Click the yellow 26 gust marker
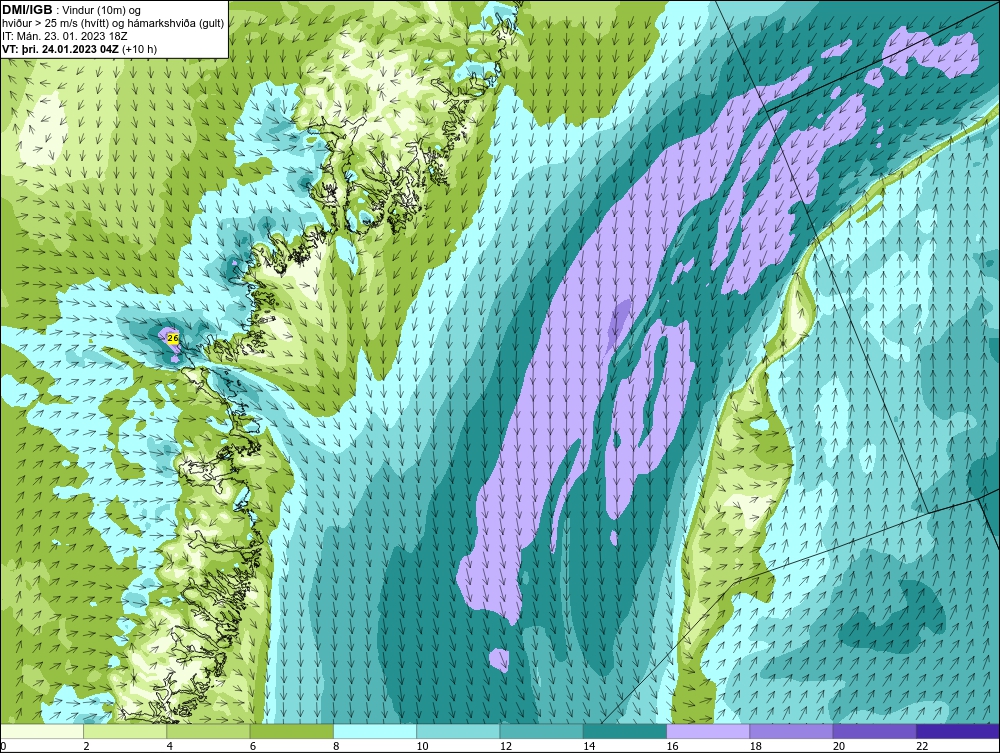This screenshot has width=1000, height=753. pos(173,339)
